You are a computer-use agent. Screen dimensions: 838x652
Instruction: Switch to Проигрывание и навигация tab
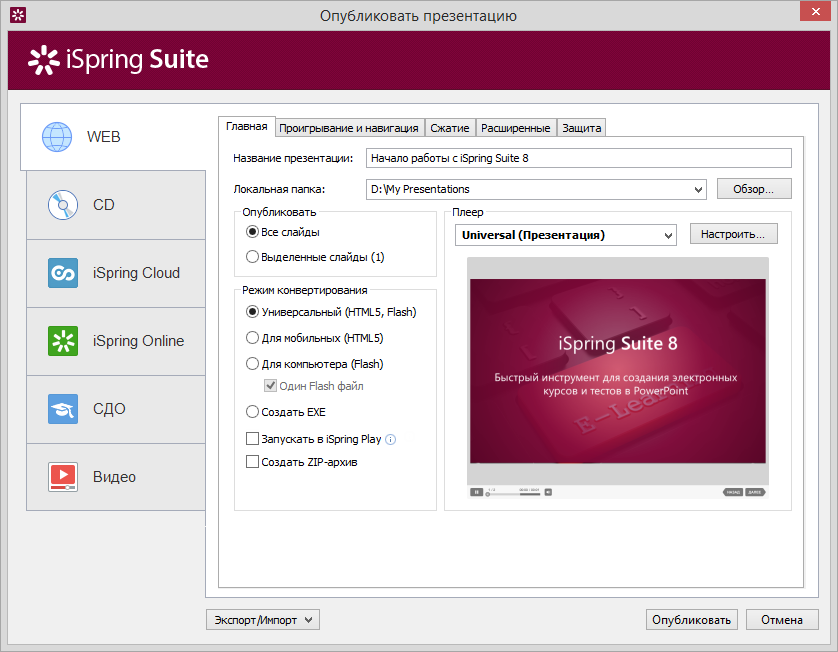tap(348, 128)
